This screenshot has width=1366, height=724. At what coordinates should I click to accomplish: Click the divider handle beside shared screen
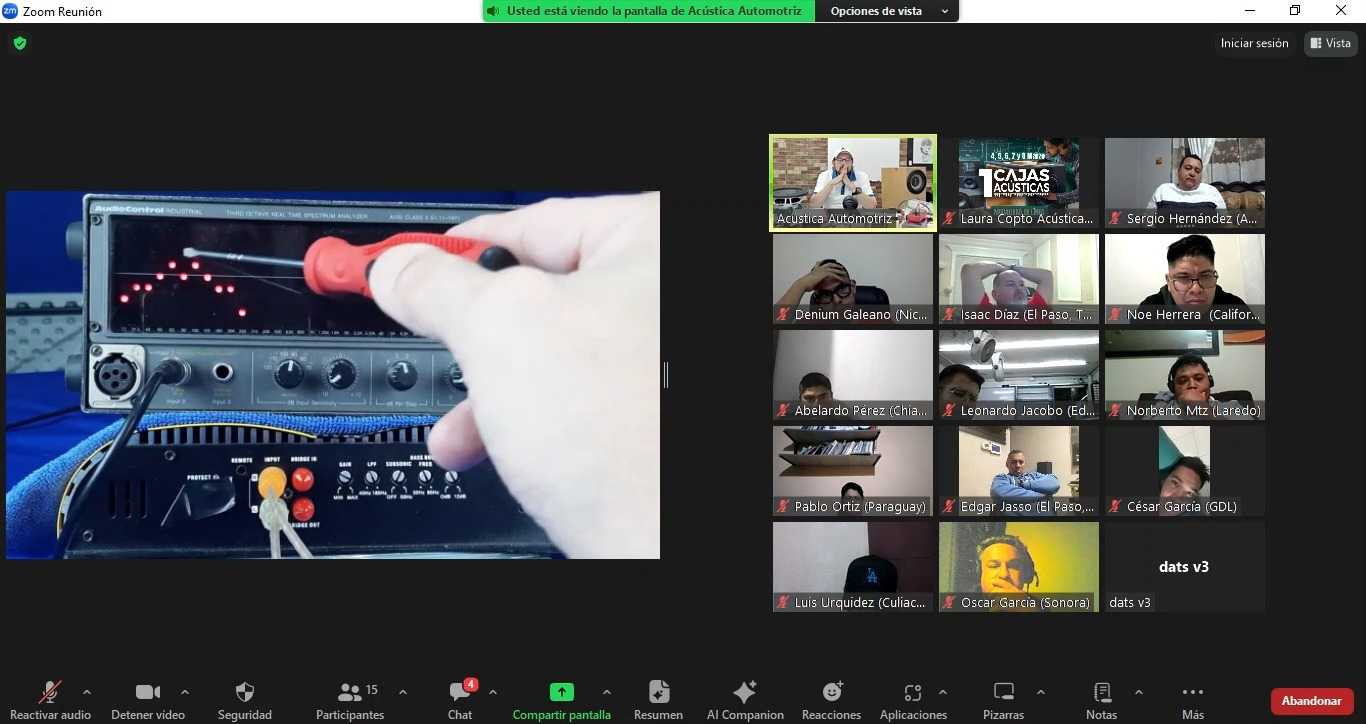[666, 375]
